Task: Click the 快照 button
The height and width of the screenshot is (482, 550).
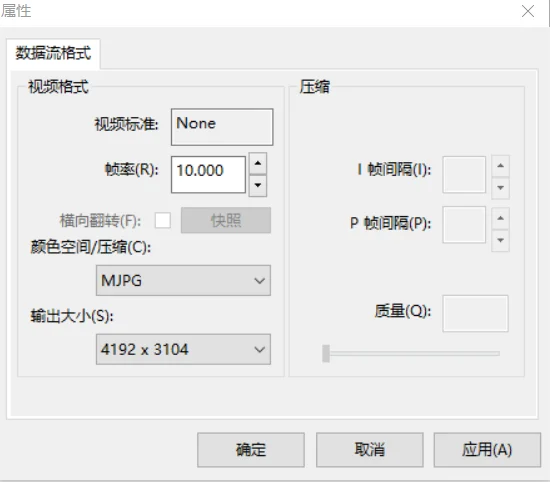Action: (226, 220)
